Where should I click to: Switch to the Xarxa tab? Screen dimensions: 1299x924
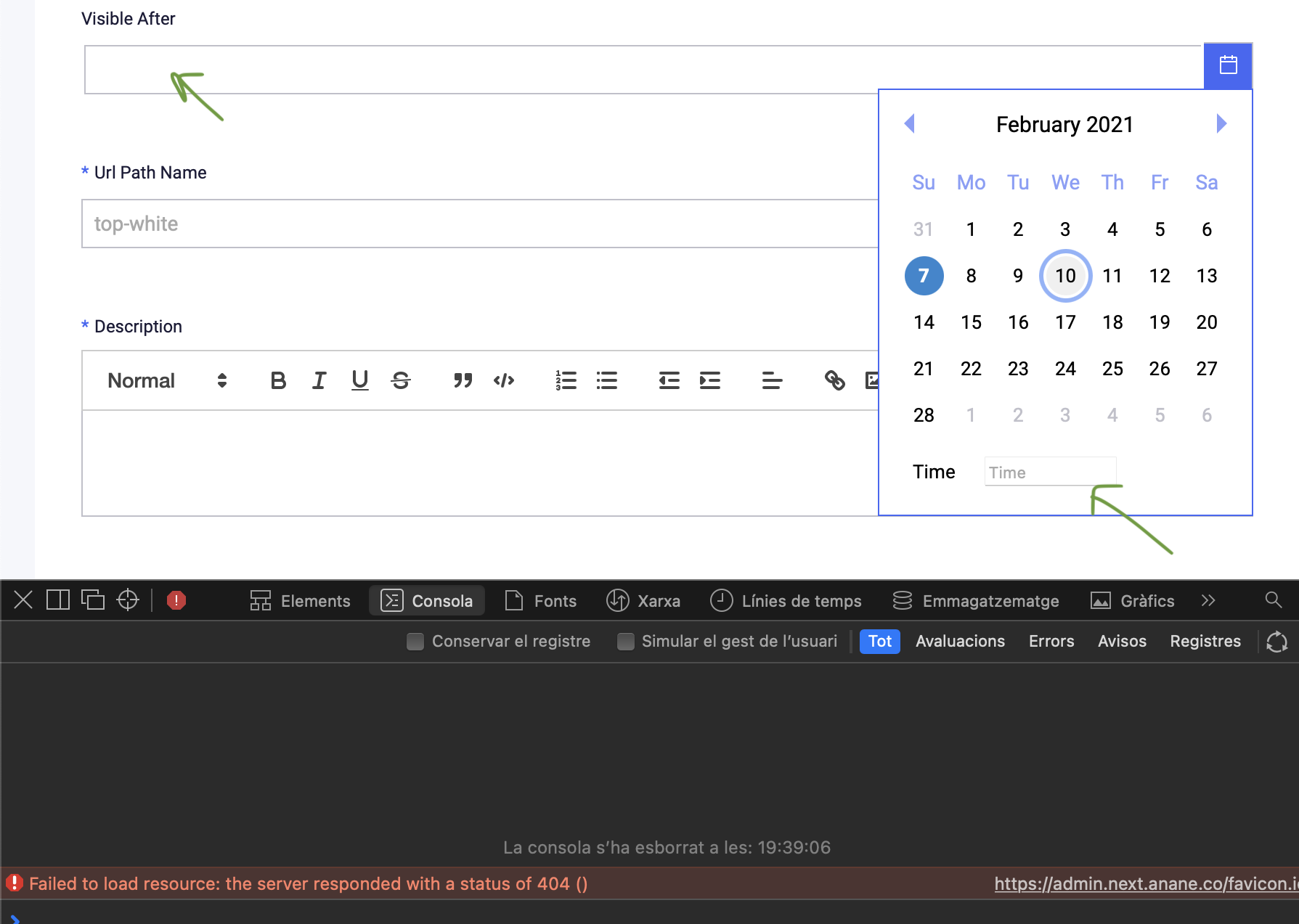643,600
